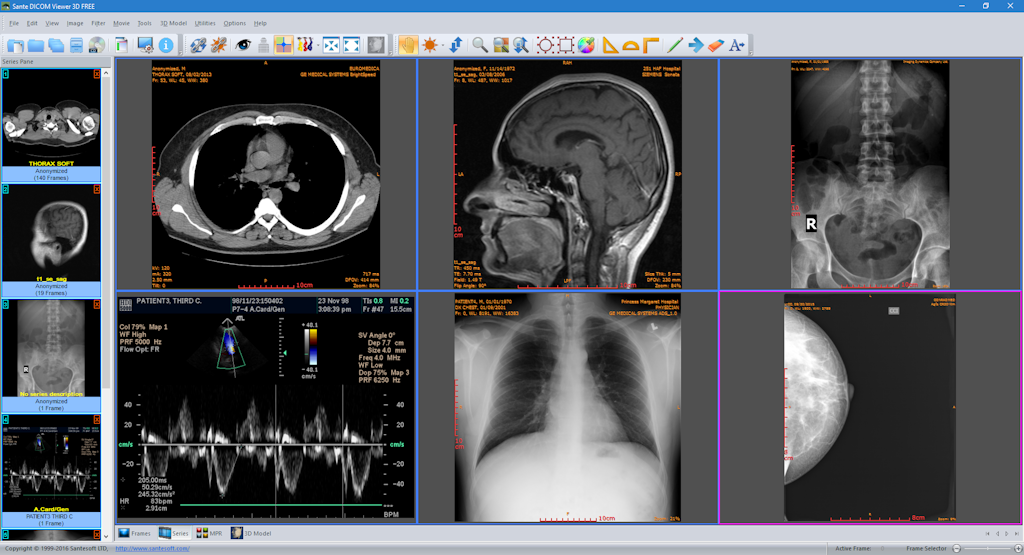The image size is (1024, 555).
Task: Open the 3D Model menu
Action: coord(173,22)
